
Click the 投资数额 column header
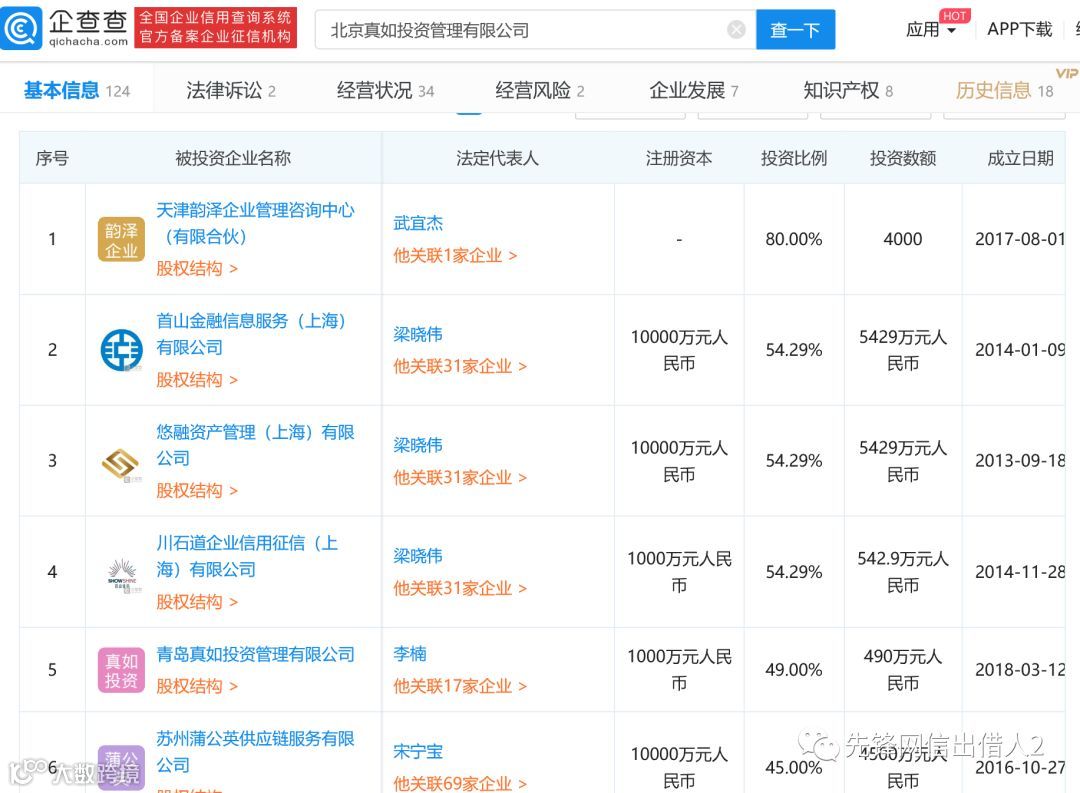tap(903, 158)
